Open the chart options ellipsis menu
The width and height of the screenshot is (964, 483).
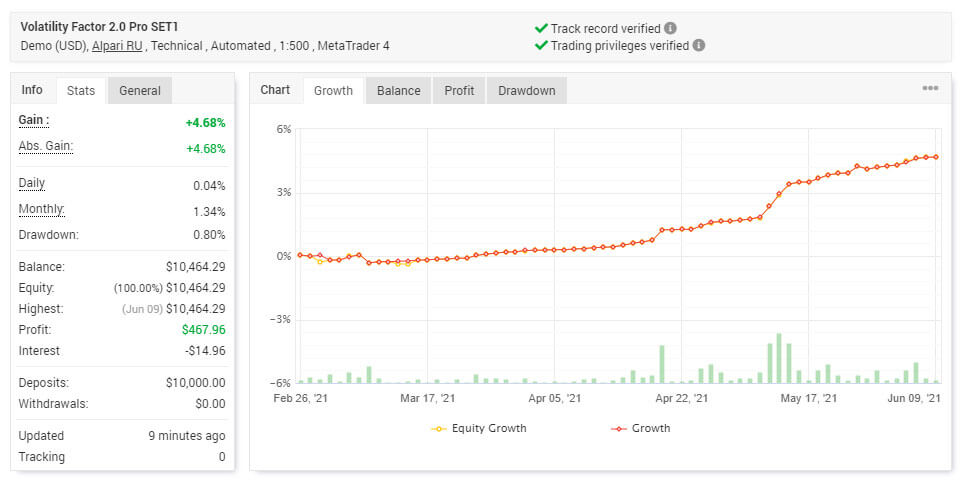click(930, 89)
